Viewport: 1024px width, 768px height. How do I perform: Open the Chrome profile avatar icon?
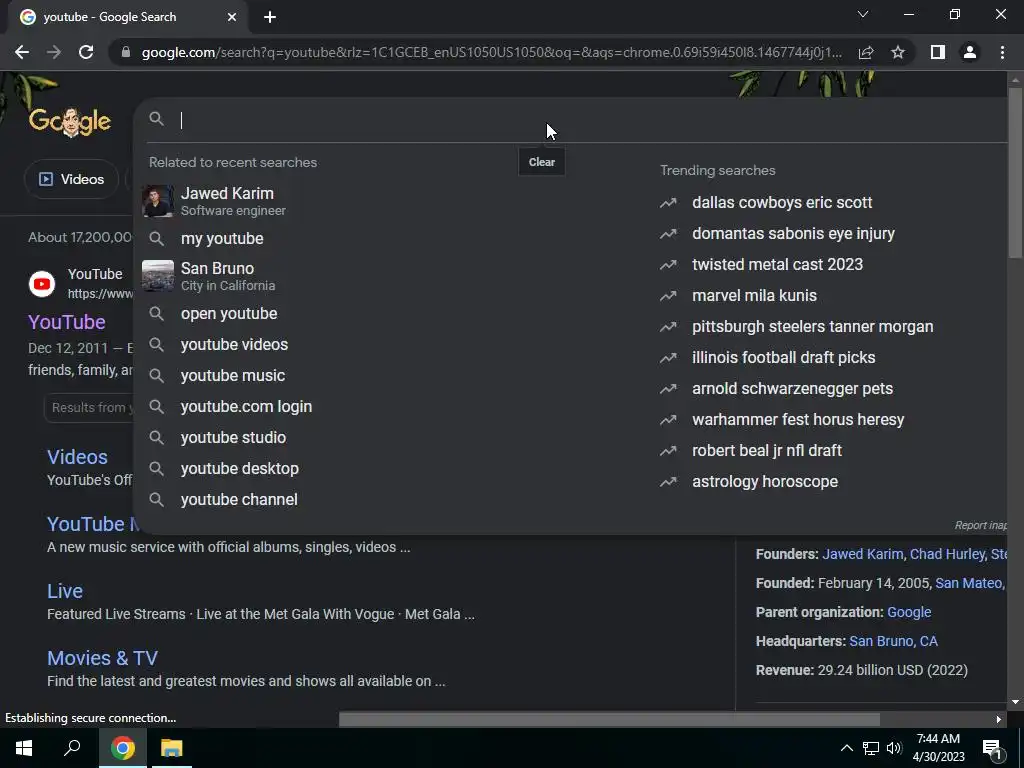point(970,52)
